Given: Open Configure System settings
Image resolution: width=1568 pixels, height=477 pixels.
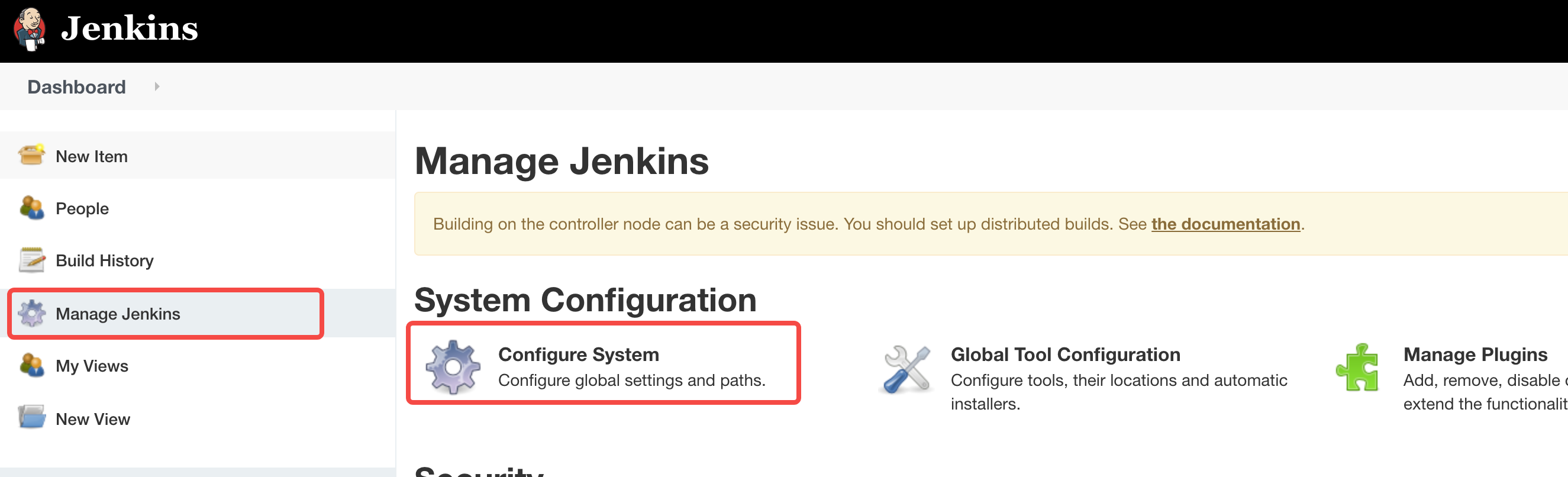Looking at the screenshot, I should [x=578, y=354].
